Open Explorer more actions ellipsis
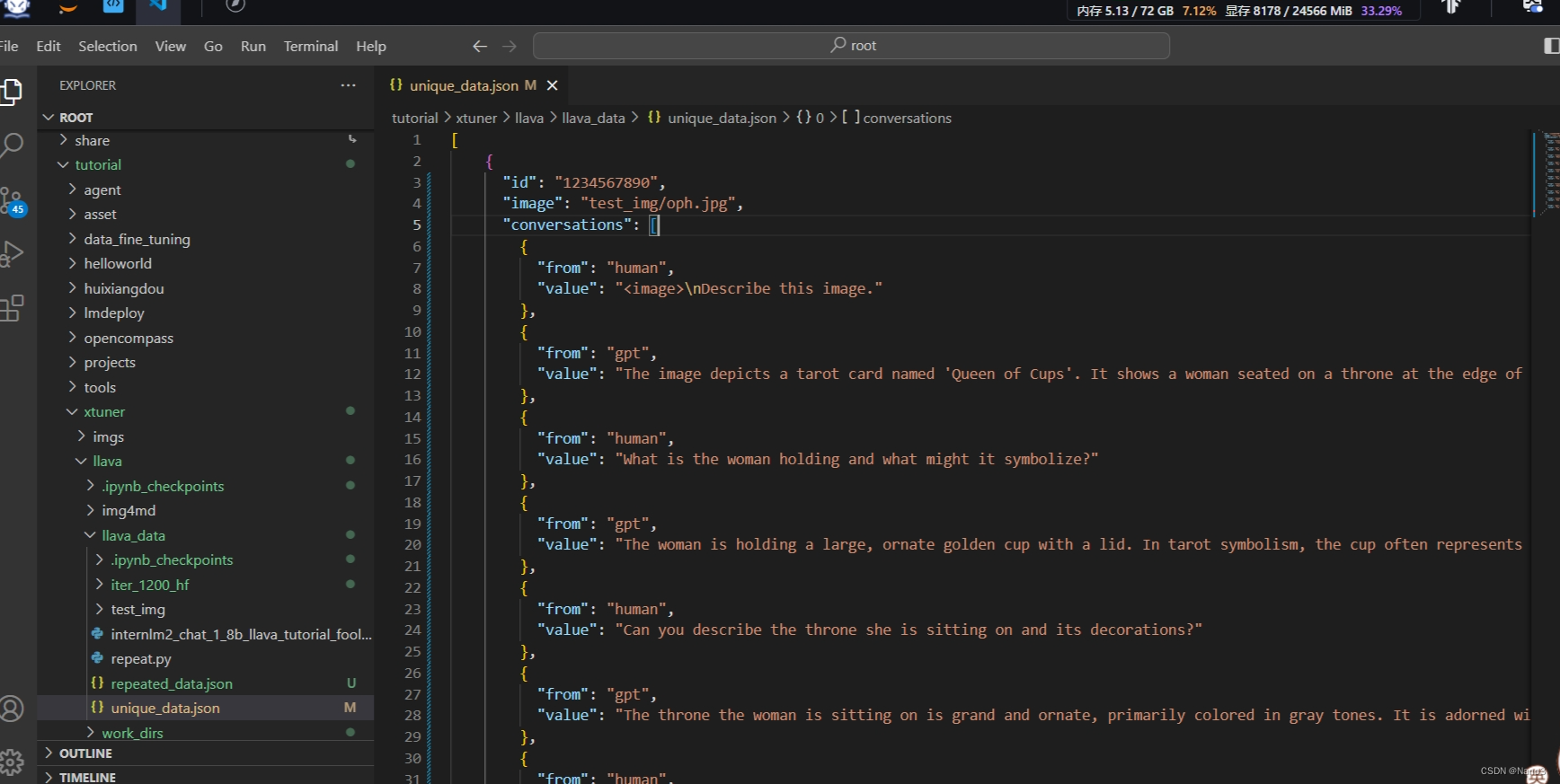This screenshot has width=1560, height=784. pos(348,85)
